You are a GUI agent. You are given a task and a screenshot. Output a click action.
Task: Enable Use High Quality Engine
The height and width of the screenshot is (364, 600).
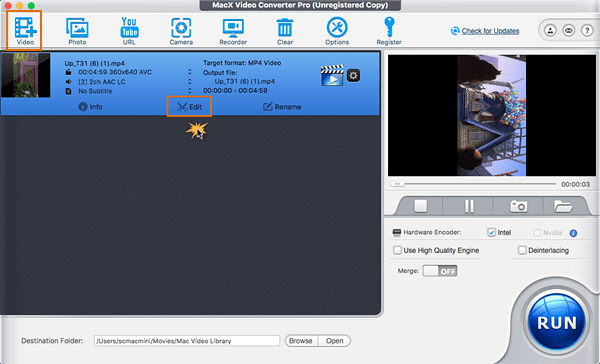[397, 250]
